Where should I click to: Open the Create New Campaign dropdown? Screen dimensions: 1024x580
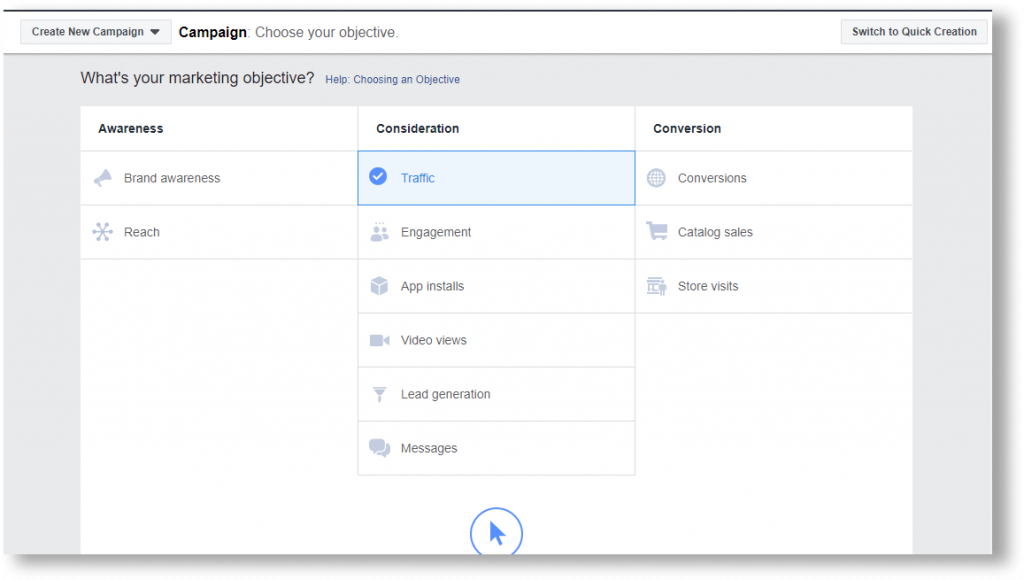click(x=96, y=31)
